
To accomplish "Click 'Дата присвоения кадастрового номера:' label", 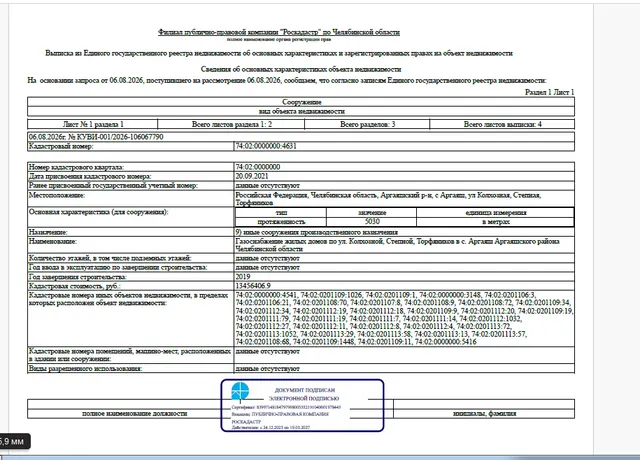I will [x=90, y=176].
